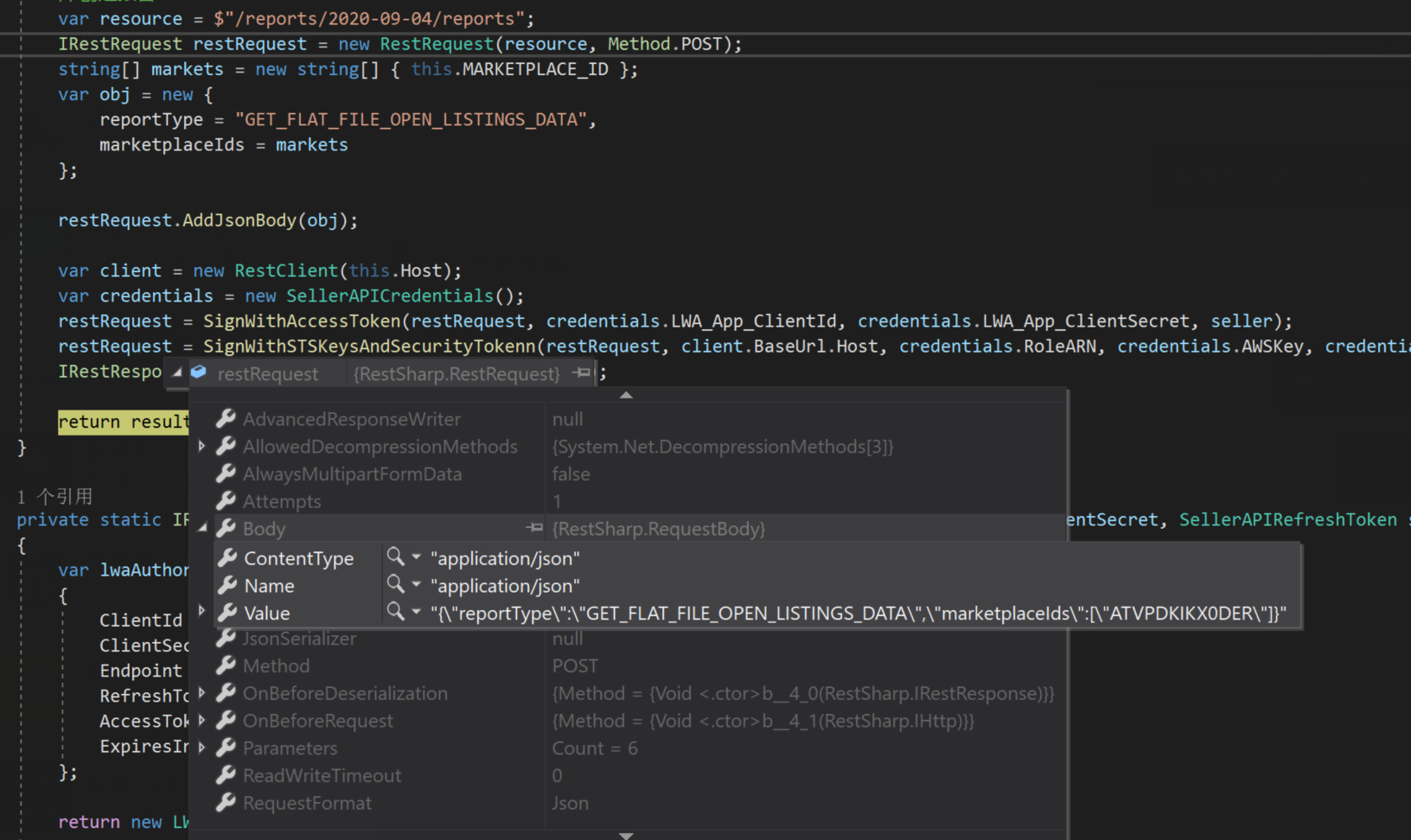Screen dimensions: 1411x840
Task: Click the '1 个引用' CodeLens reference link
Action: [x=55, y=495]
